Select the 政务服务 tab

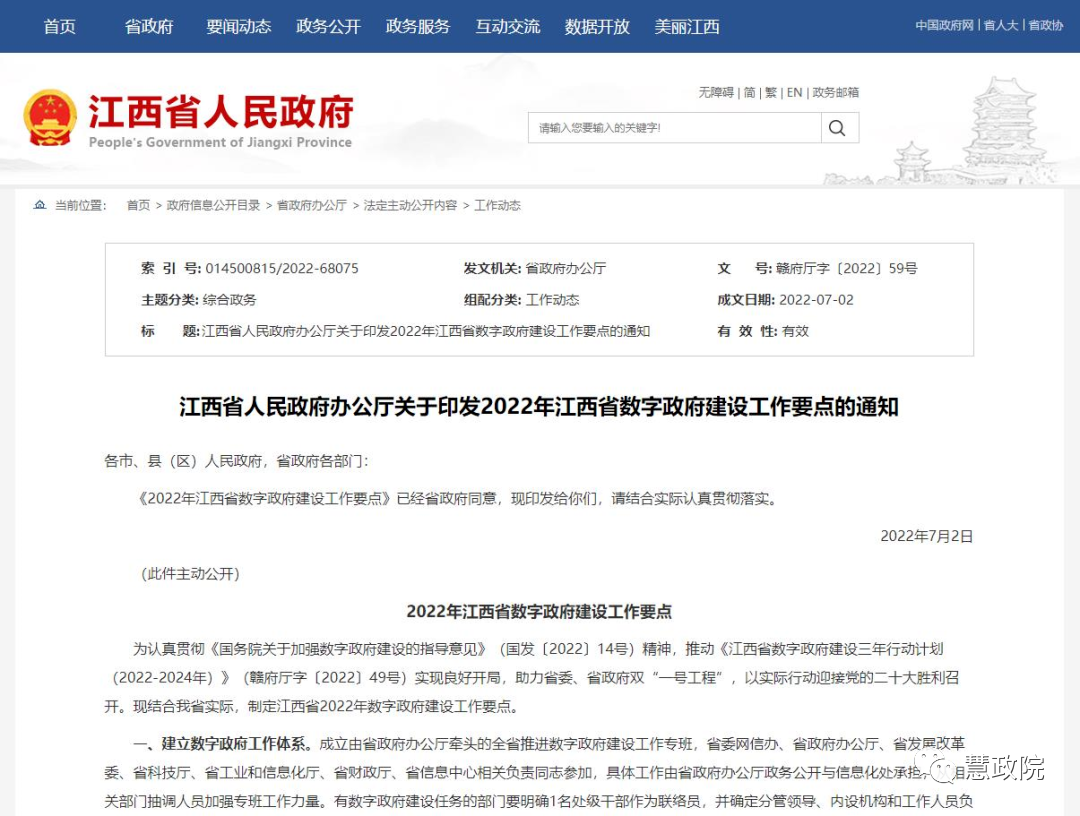coord(417,26)
